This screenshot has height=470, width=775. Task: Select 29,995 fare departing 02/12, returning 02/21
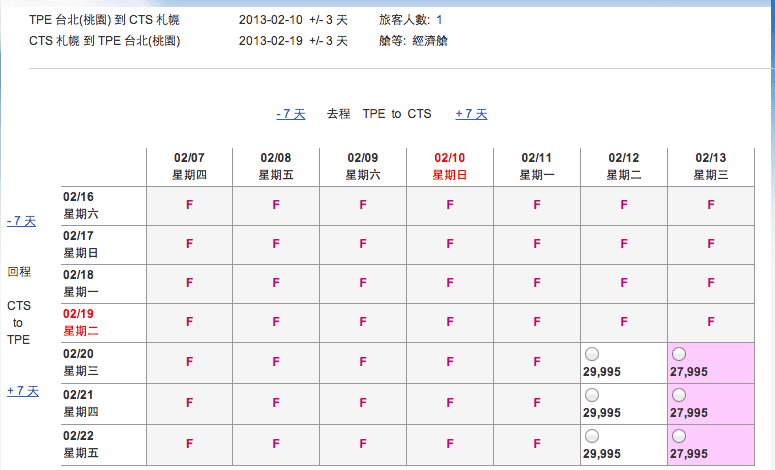click(x=592, y=395)
